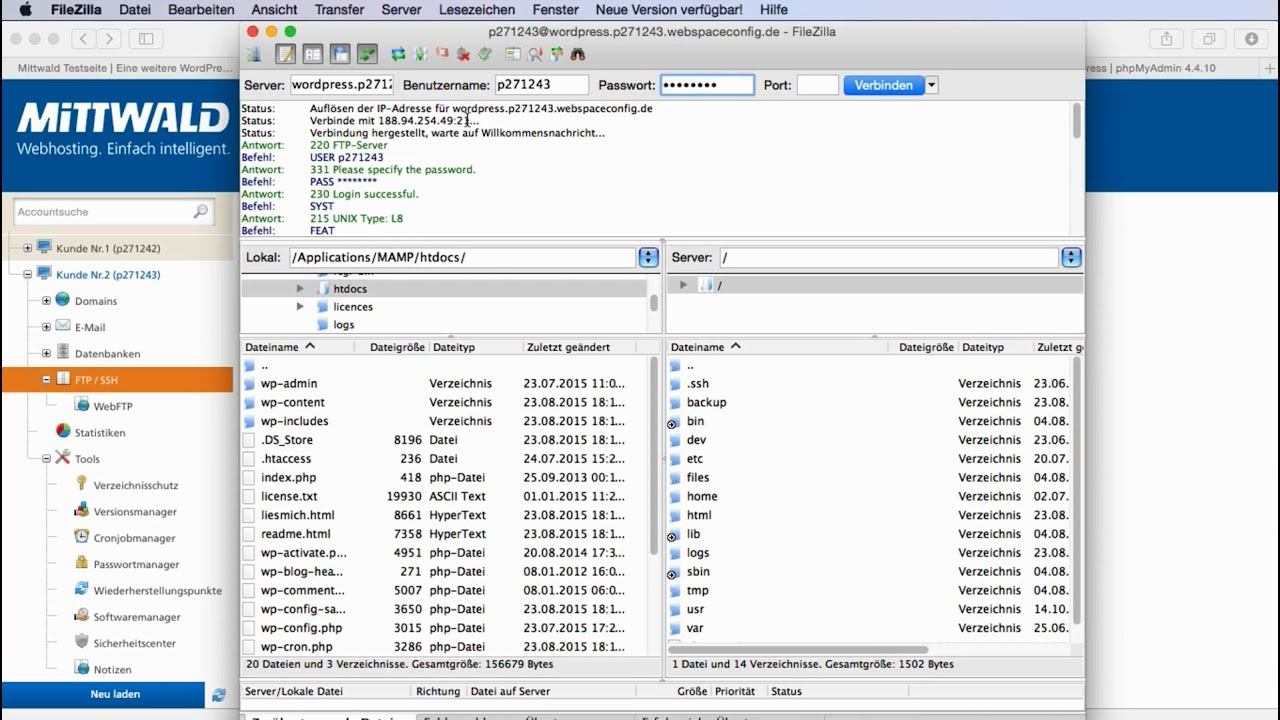The image size is (1280, 720).
Task: Click the refresh icon beside Neu laden
Action: pyautogui.click(x=218, y=694)
